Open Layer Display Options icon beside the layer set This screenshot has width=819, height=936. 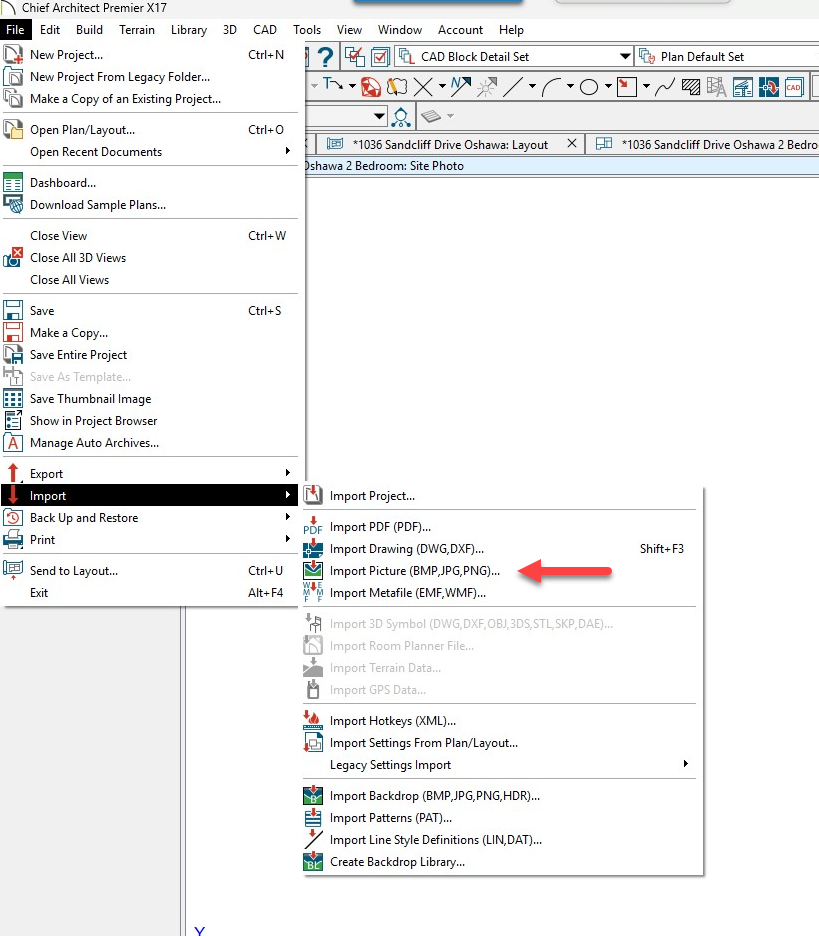(x=355, y=57)
